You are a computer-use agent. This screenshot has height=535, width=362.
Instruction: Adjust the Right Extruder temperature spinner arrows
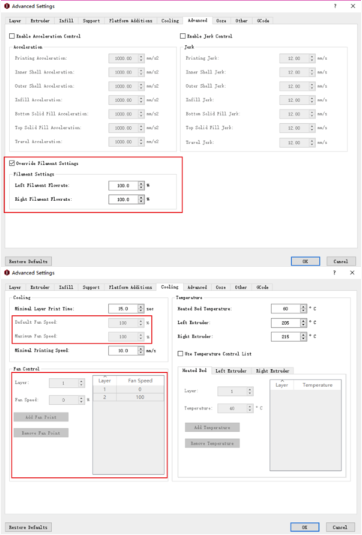coord(303,336)
